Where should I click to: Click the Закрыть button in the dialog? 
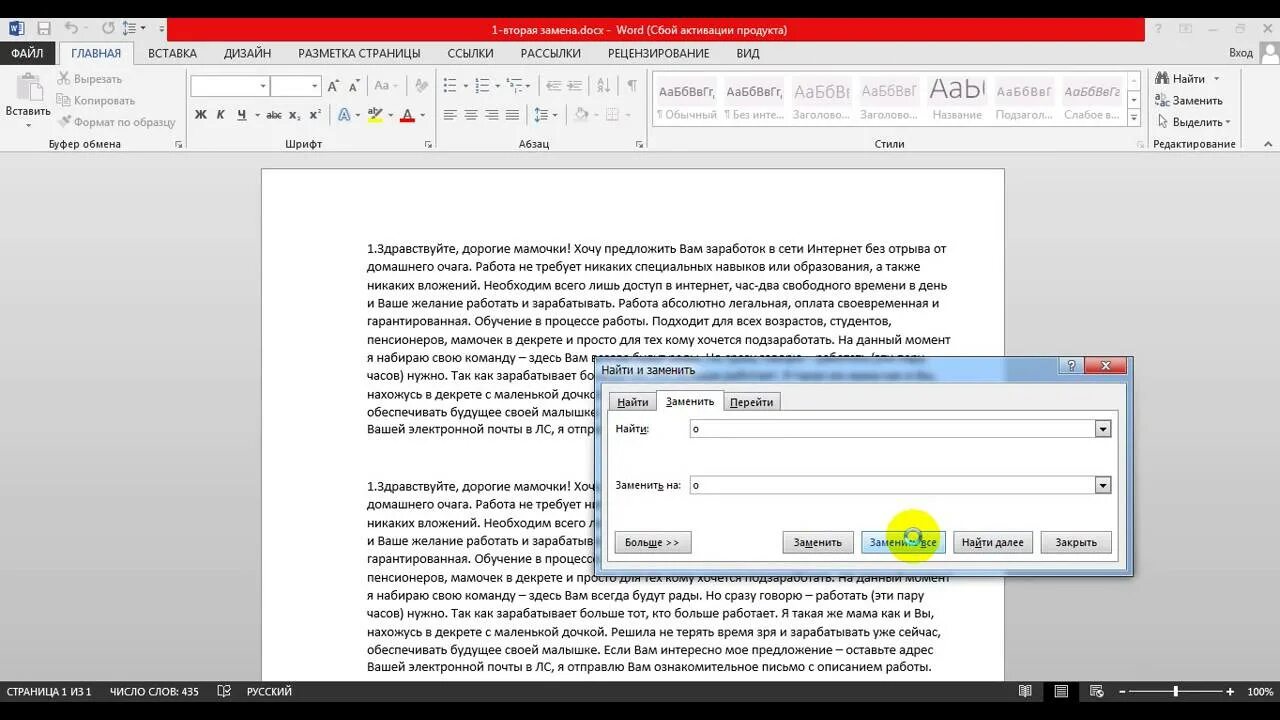1076,542
